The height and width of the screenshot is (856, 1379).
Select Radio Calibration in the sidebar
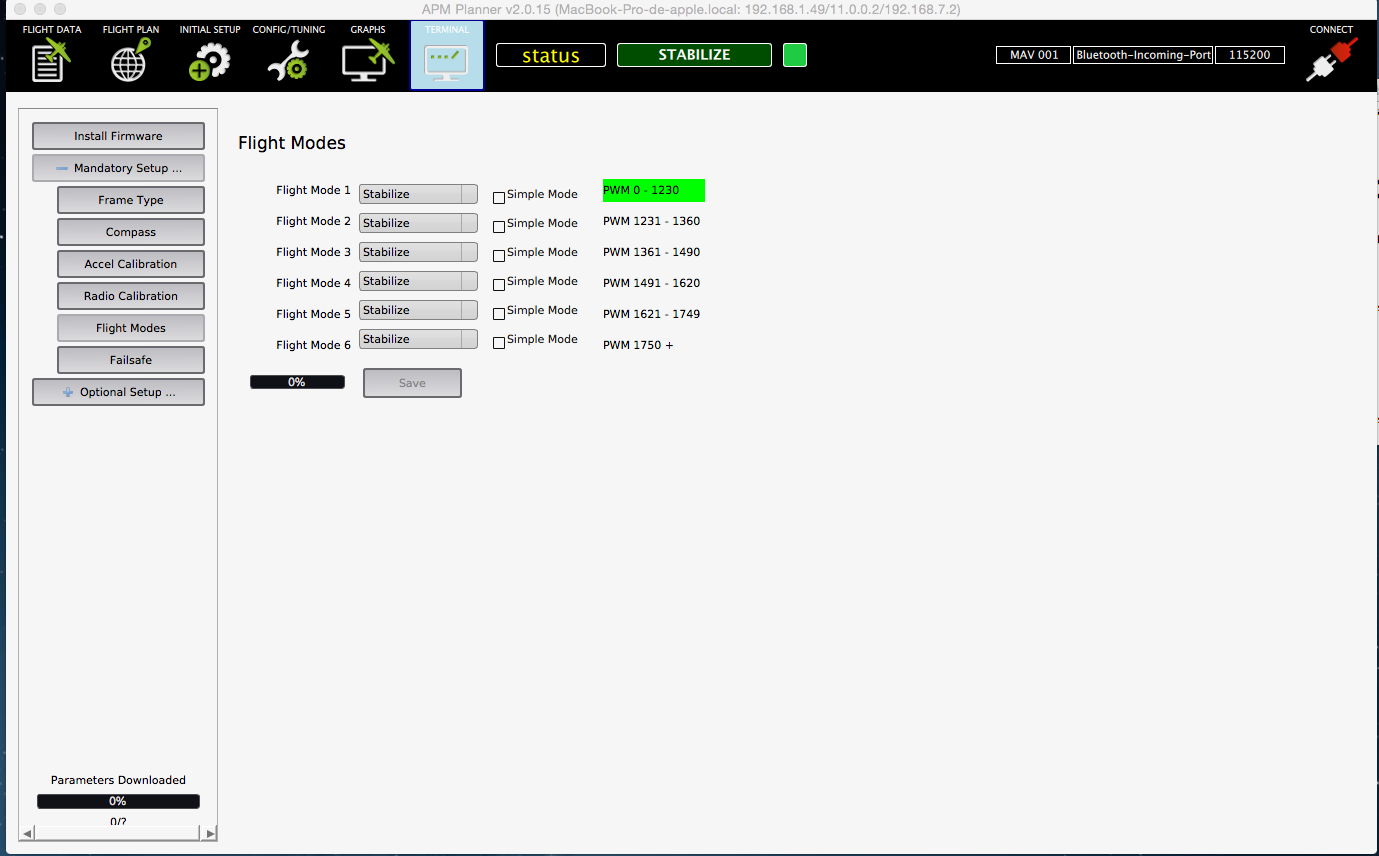[131, 296]
